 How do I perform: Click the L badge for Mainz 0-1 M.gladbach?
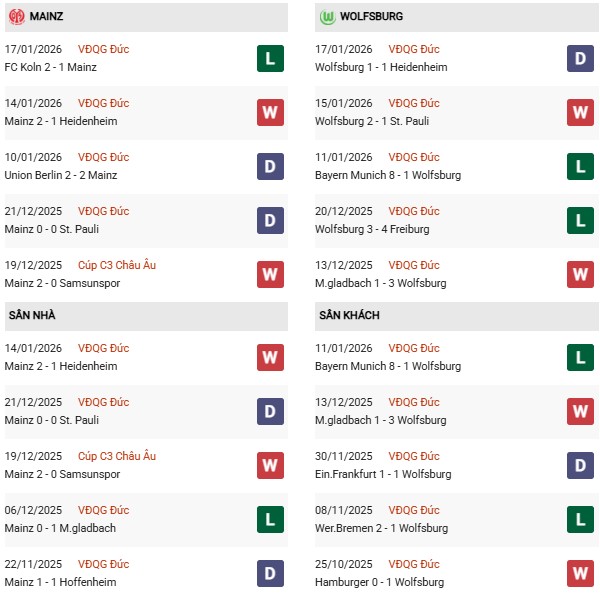coord(269,519)
